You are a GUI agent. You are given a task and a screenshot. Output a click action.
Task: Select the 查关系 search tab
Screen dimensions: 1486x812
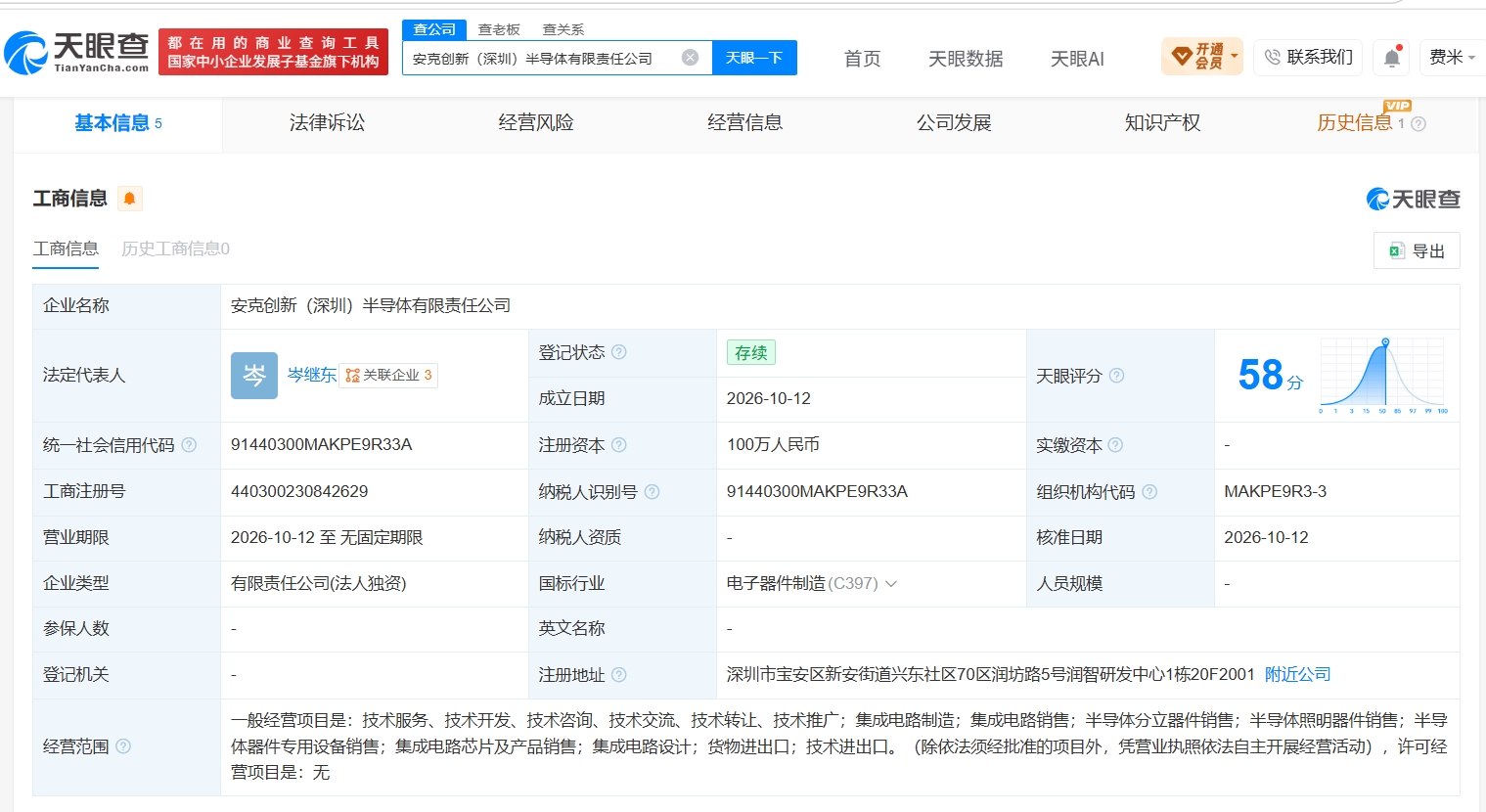563,29
